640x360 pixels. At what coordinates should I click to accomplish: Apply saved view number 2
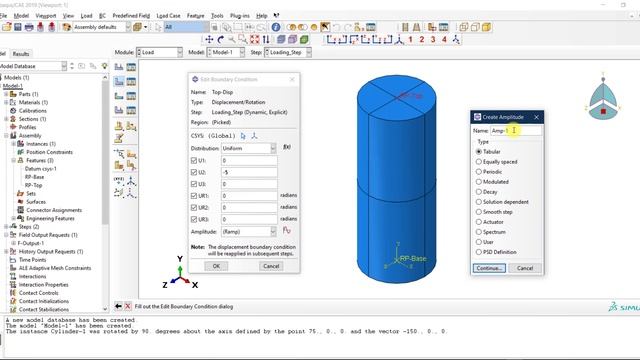click(x=422, y=39)
